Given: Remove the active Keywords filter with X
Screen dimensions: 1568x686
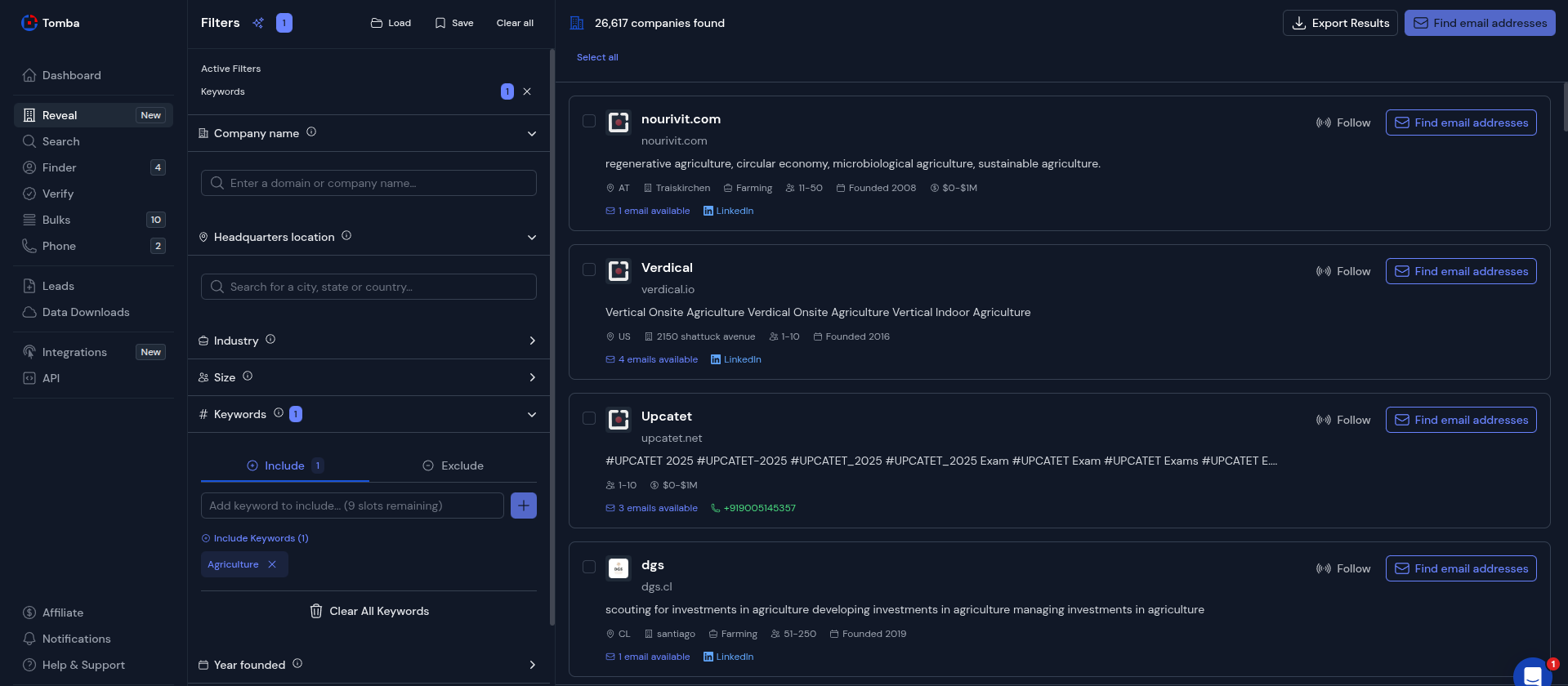Looking at the screenshot, I should 527,91.
